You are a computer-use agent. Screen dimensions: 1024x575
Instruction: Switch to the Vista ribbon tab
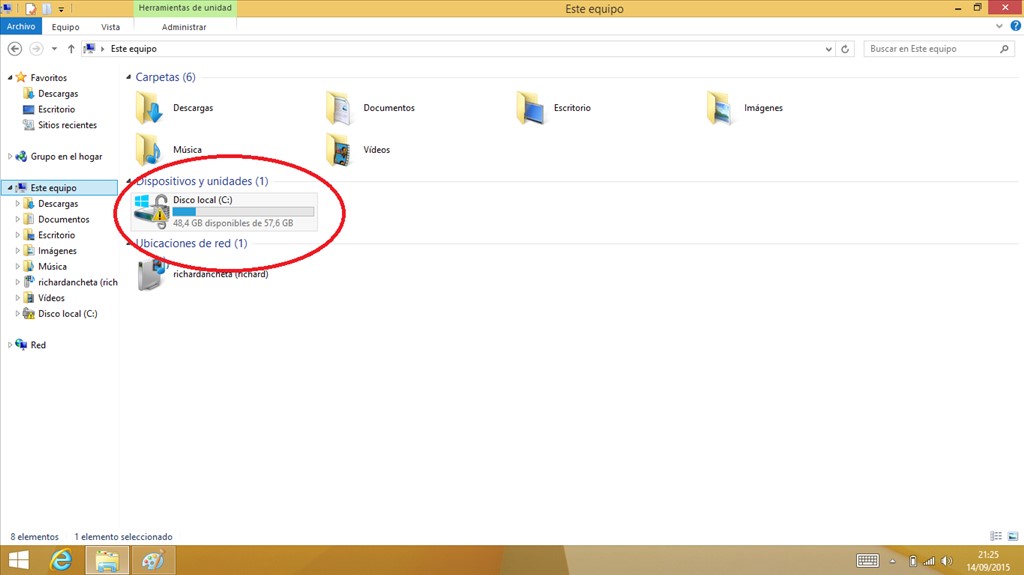(x=111, y=27)
